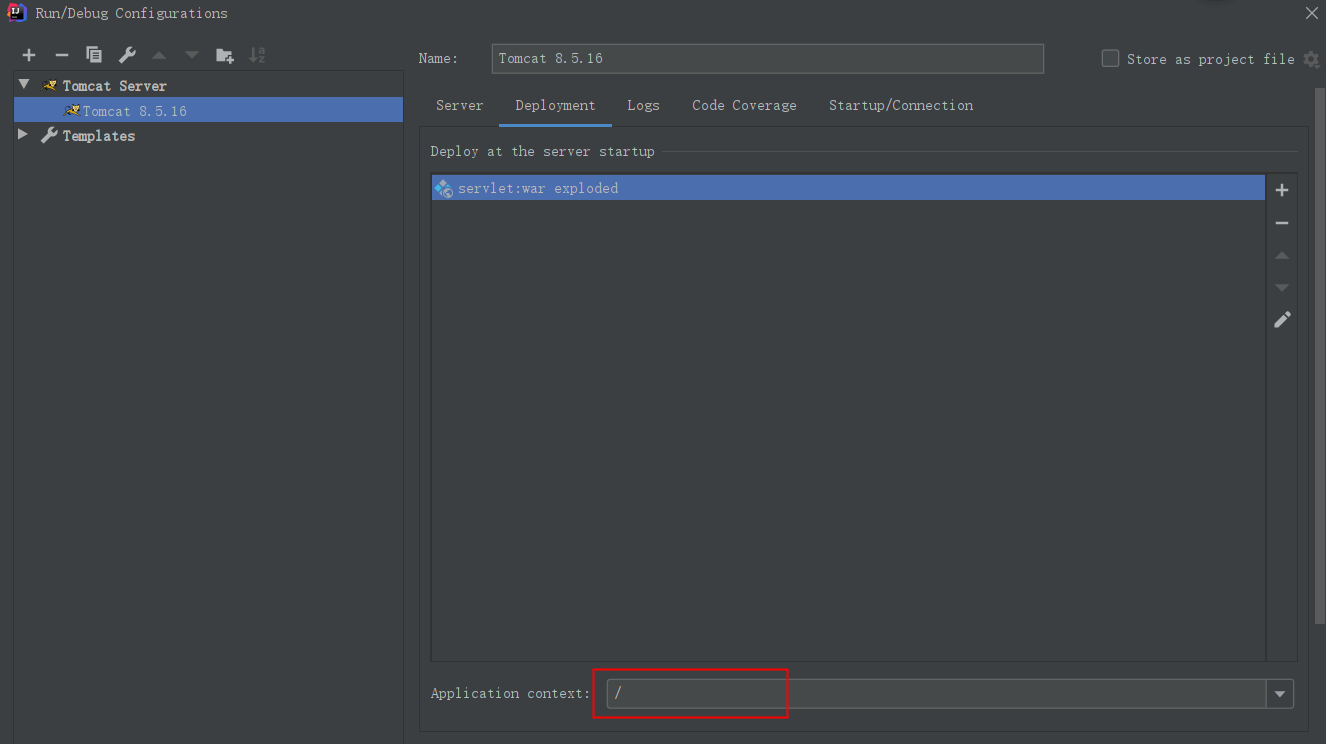Image resolution: width=1326 pixels, height=744 pixels.
Task: Collapse the Tomcat Server tree node
Action: pos(24,85)
